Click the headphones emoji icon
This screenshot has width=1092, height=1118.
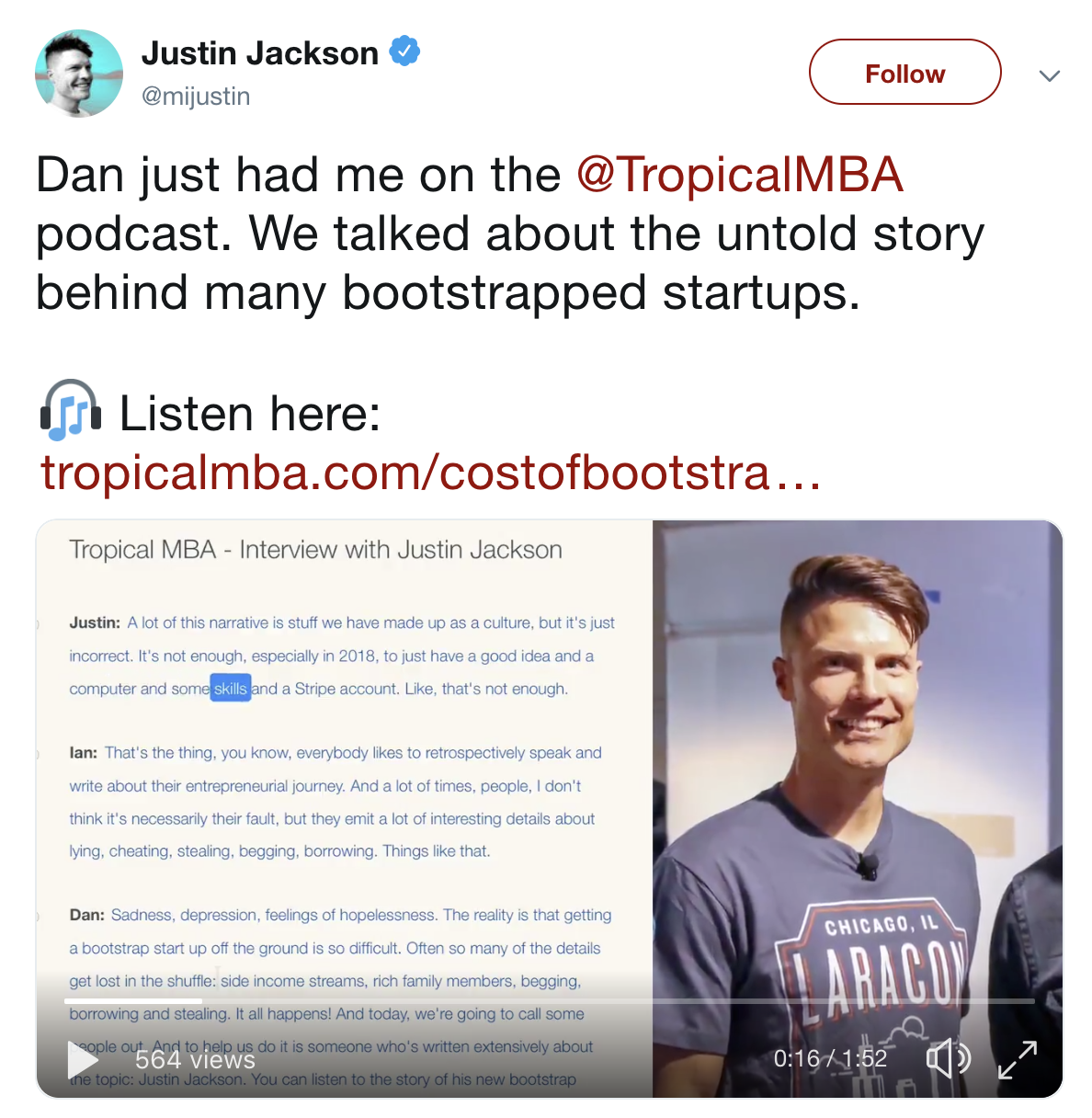[70, 411]
